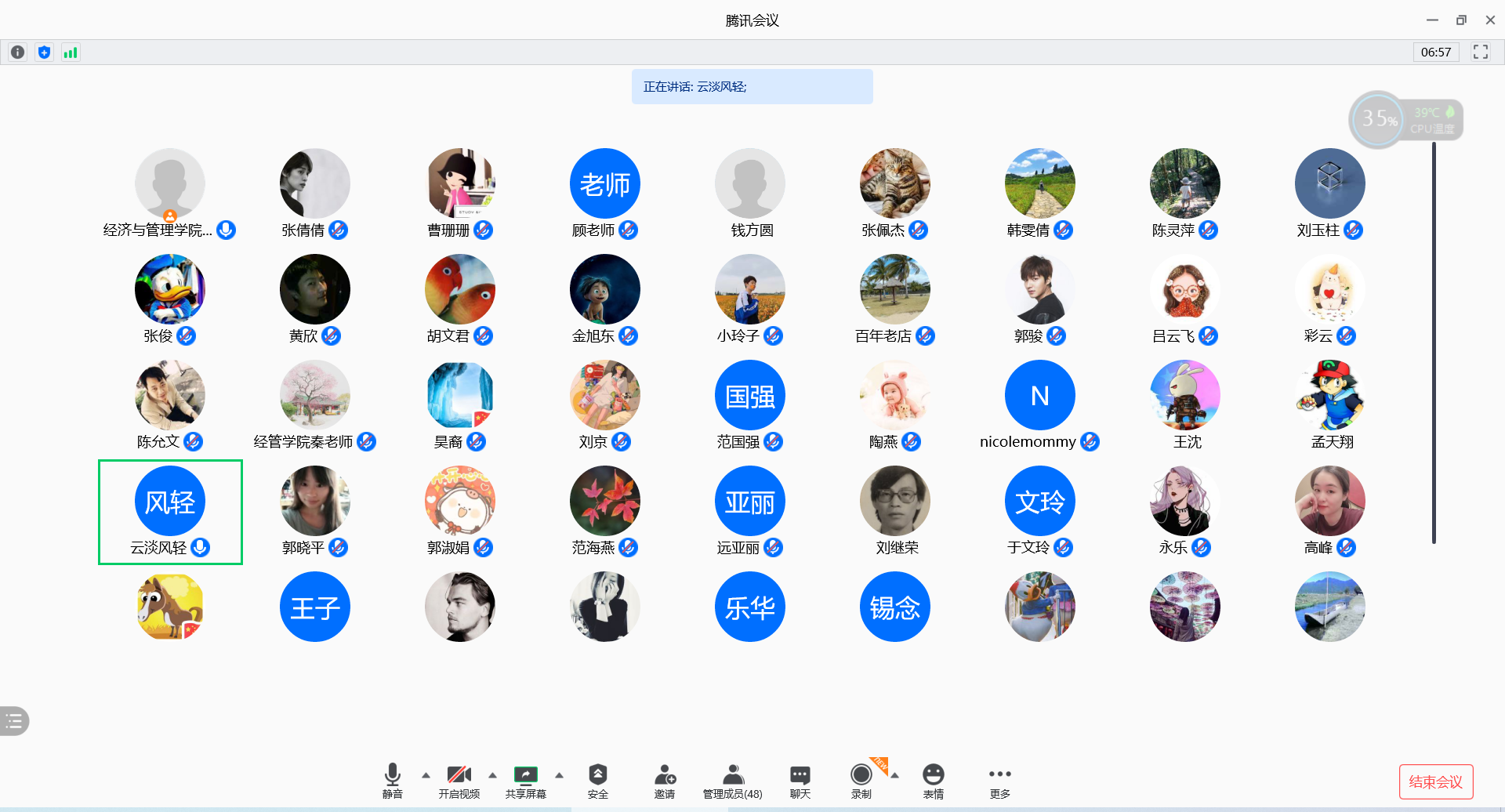Open the meeting info icon
This screenshot has height=812, width=1505.
pos(17,53)
